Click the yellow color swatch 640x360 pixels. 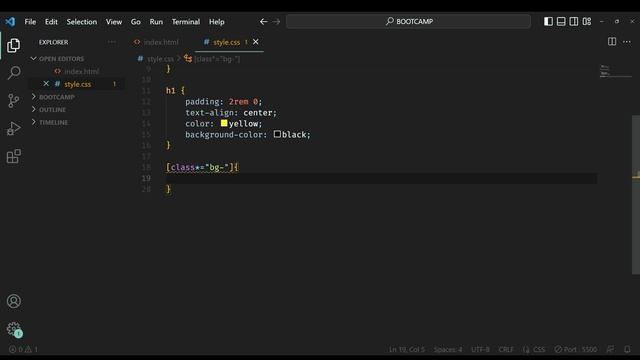click(224, 123)
